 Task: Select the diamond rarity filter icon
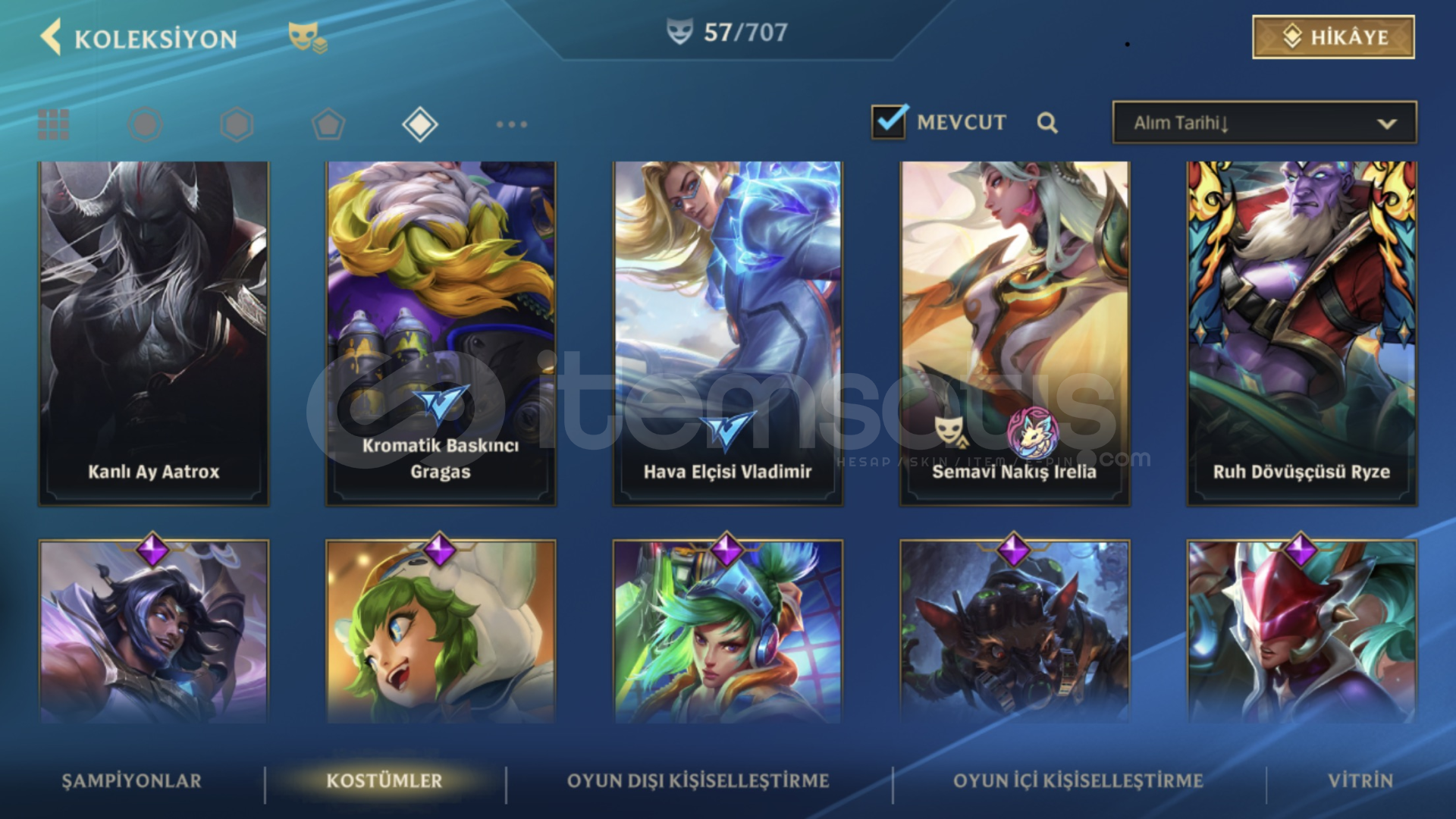[x=420, y=124]
